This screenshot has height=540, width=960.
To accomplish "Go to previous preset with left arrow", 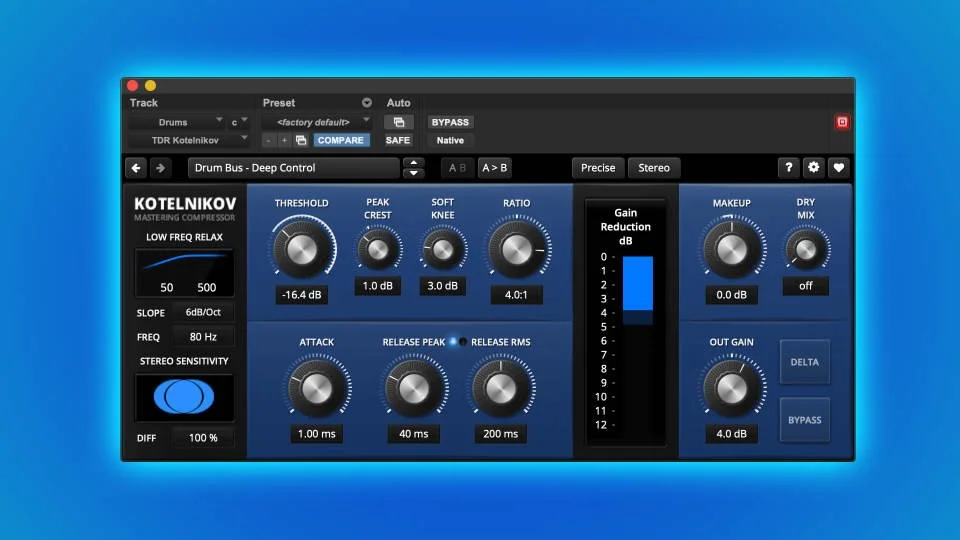I will pos(136,168).
